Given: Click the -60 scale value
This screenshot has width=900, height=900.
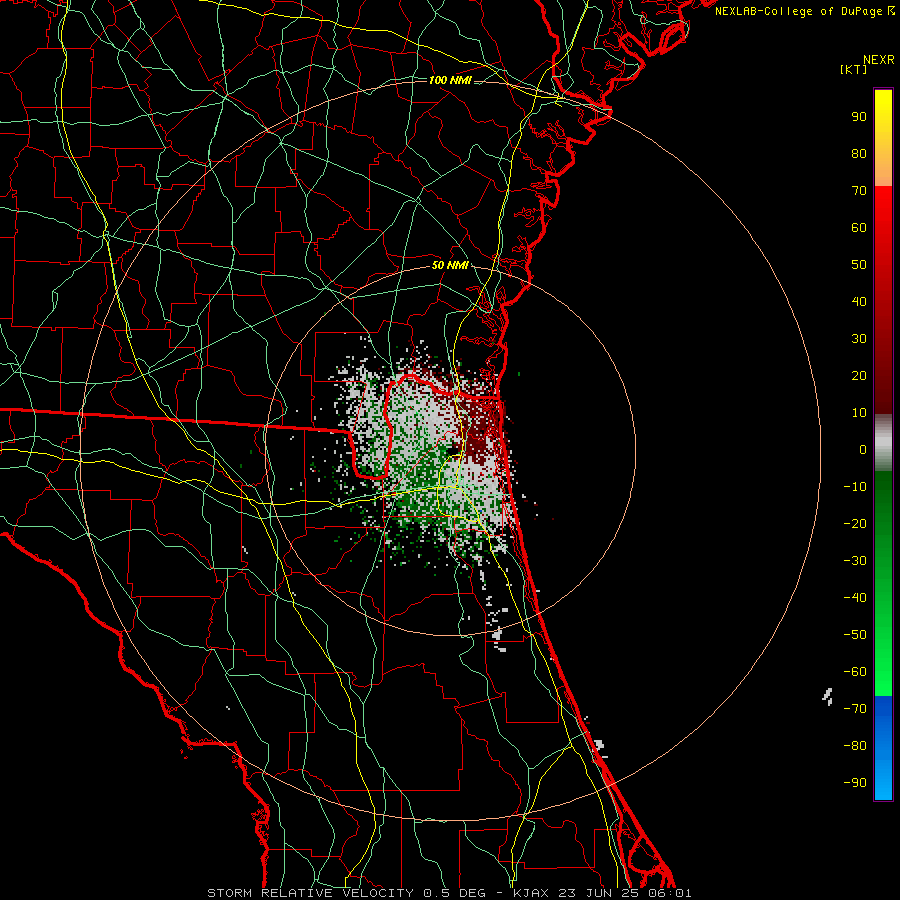Looking at the screenshot, I should tap(855, 672).
